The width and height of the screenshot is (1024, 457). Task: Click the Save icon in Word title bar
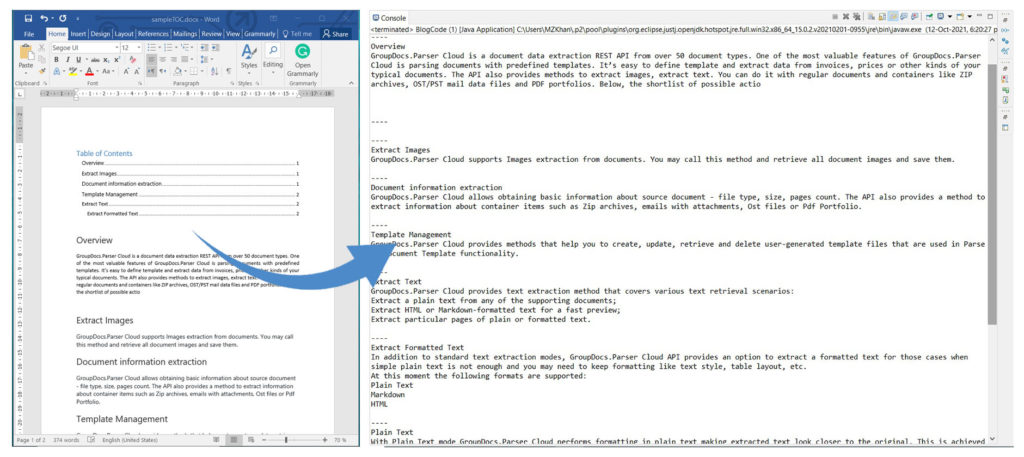(x=28, y=18)
